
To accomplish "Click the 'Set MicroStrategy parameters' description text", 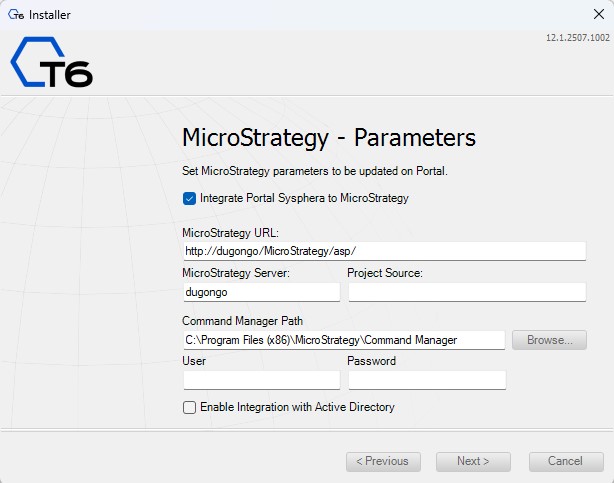I will click(x=315, y=171).
